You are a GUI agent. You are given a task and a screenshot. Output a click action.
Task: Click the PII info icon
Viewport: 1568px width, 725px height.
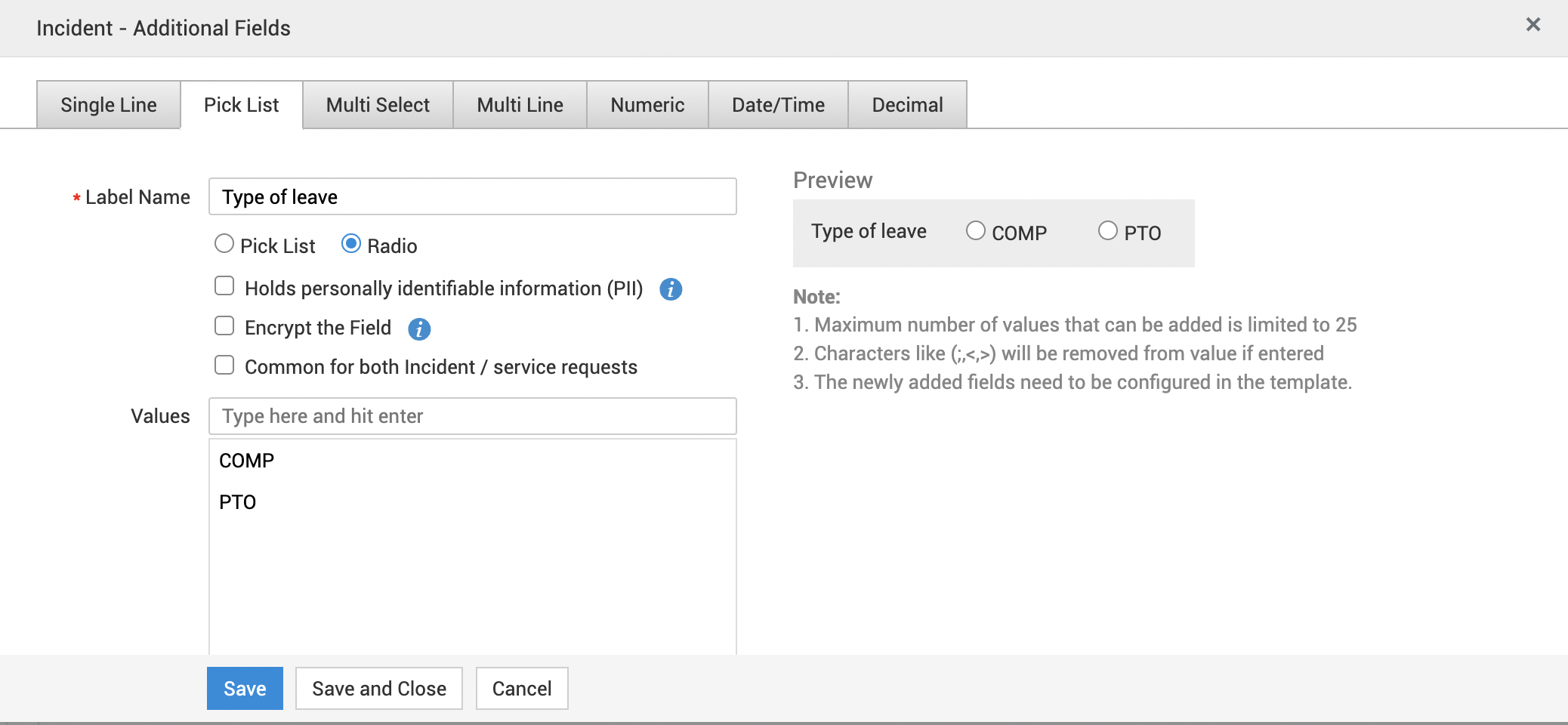click(671, 289)
